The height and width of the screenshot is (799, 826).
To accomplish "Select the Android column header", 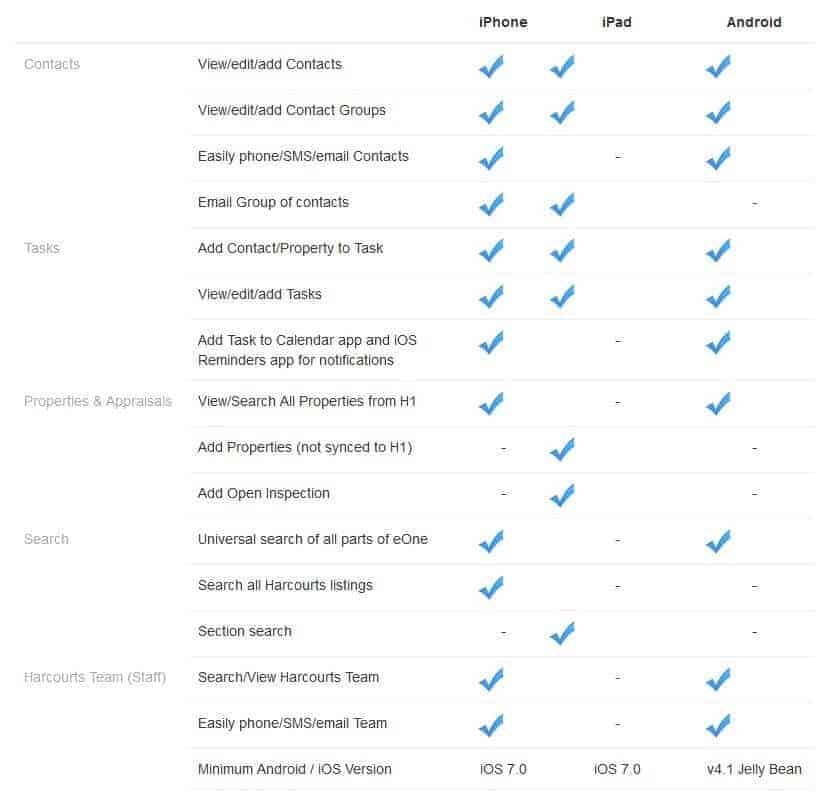I will [x=754, y=22].
